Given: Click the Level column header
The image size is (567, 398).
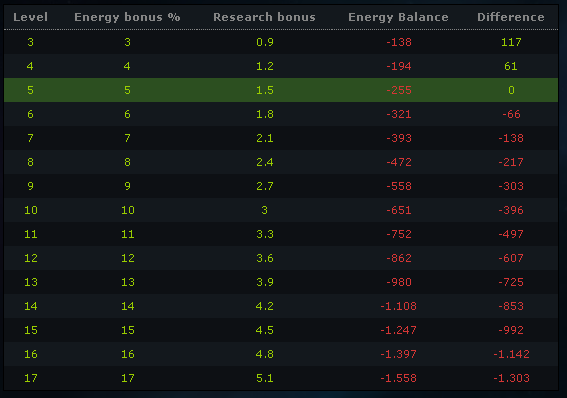Looking at the screenshot, I should [x=30, y=17].
